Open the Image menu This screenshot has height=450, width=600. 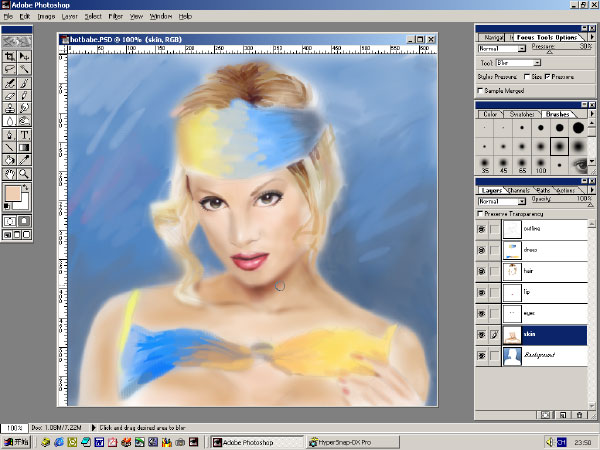(x=46, y=16)
